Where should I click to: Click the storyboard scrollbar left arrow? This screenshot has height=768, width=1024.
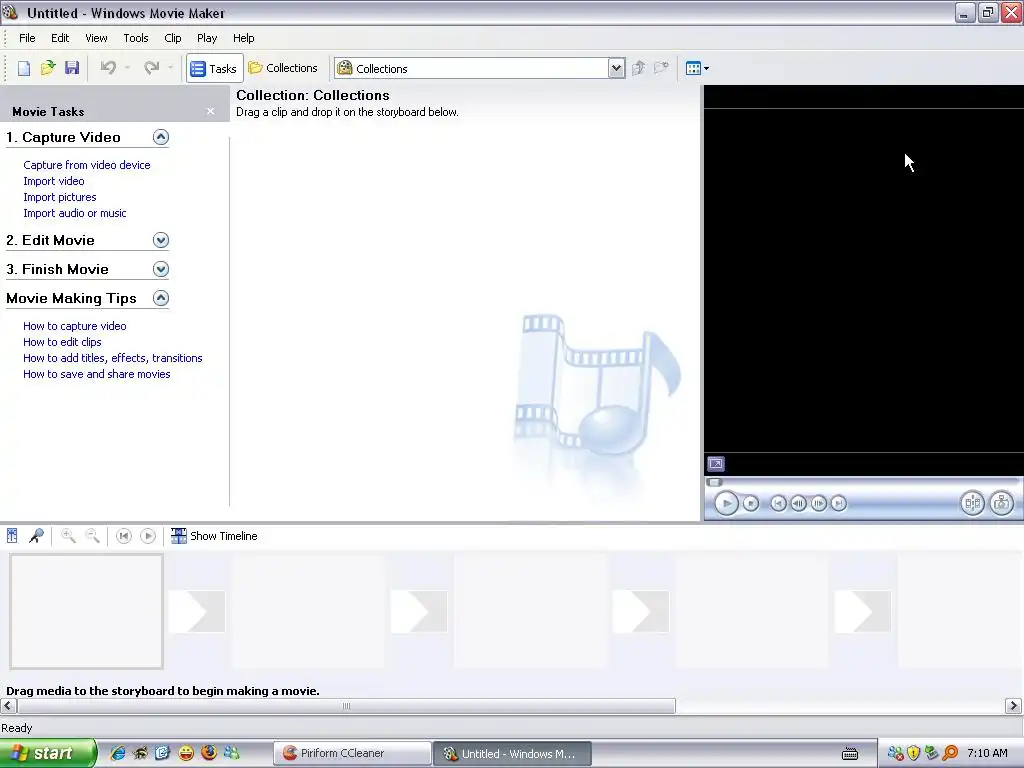coord(8,706)
